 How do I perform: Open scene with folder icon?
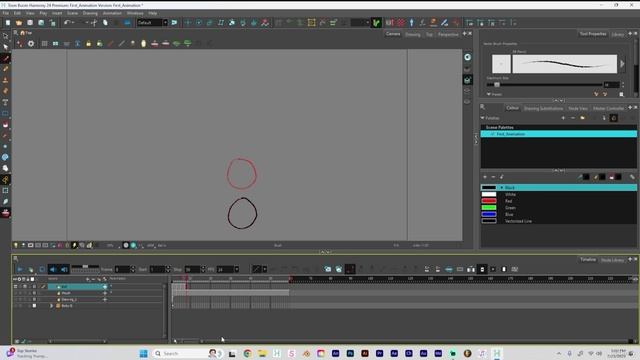(x=19, y=23)
